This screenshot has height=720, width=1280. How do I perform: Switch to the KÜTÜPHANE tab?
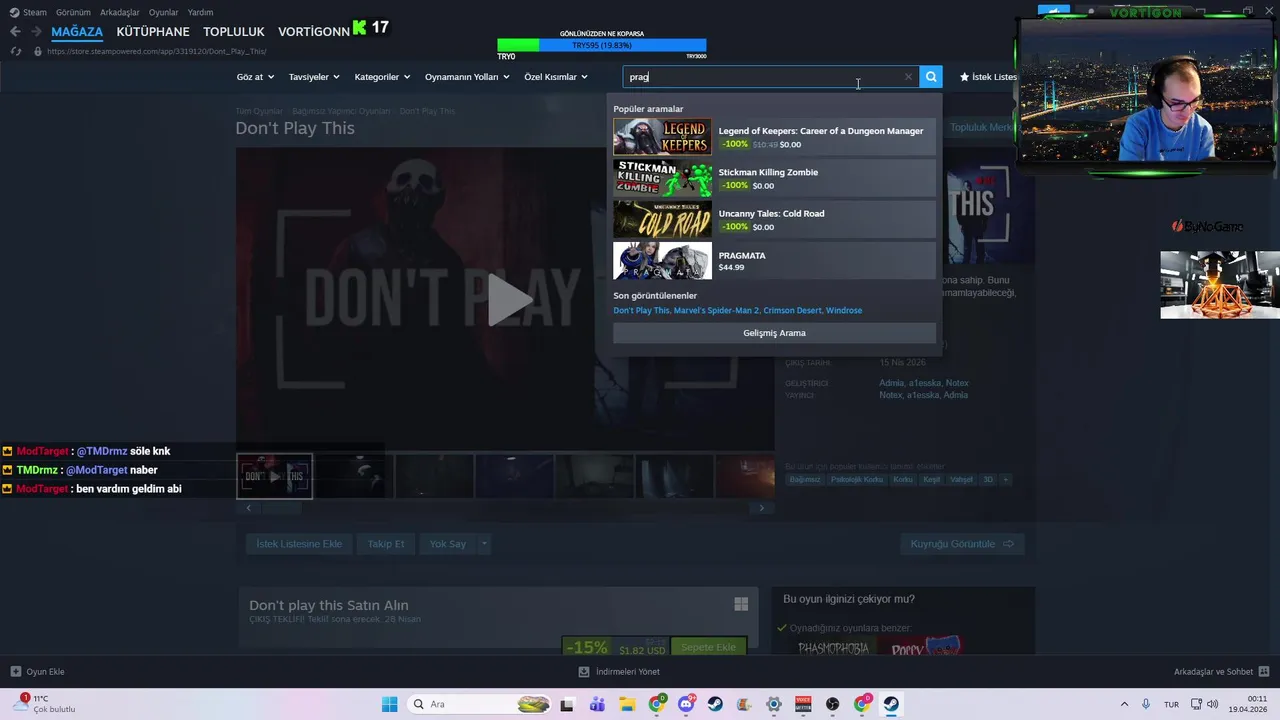point(153,32)
